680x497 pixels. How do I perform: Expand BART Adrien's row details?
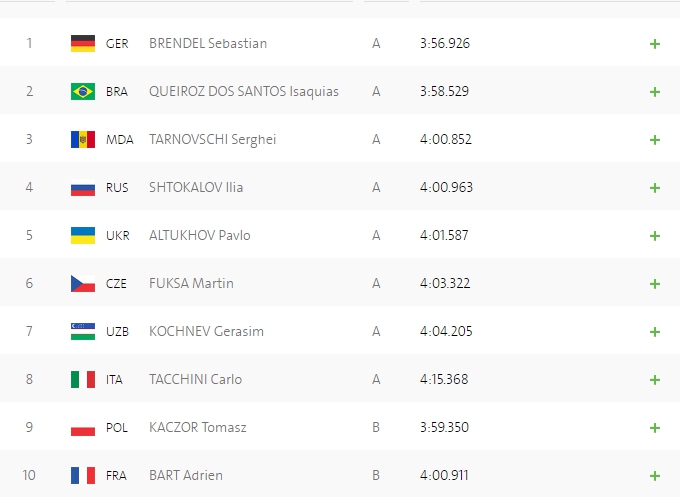pyautogui.click(x=655, y=476)
